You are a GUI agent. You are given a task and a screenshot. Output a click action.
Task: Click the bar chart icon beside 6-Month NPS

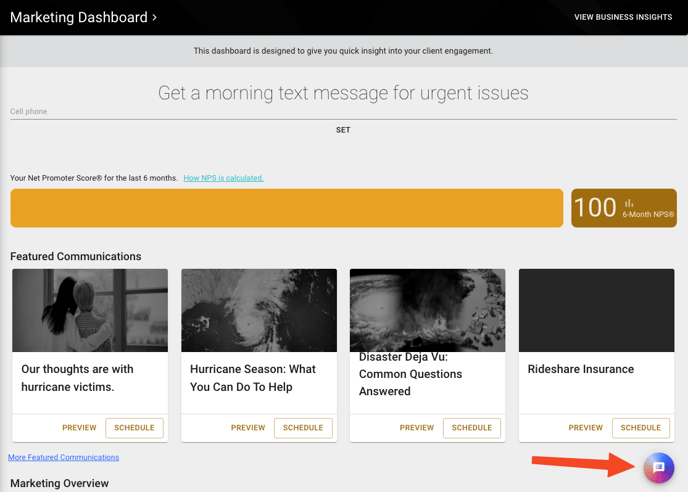[629, 203]
